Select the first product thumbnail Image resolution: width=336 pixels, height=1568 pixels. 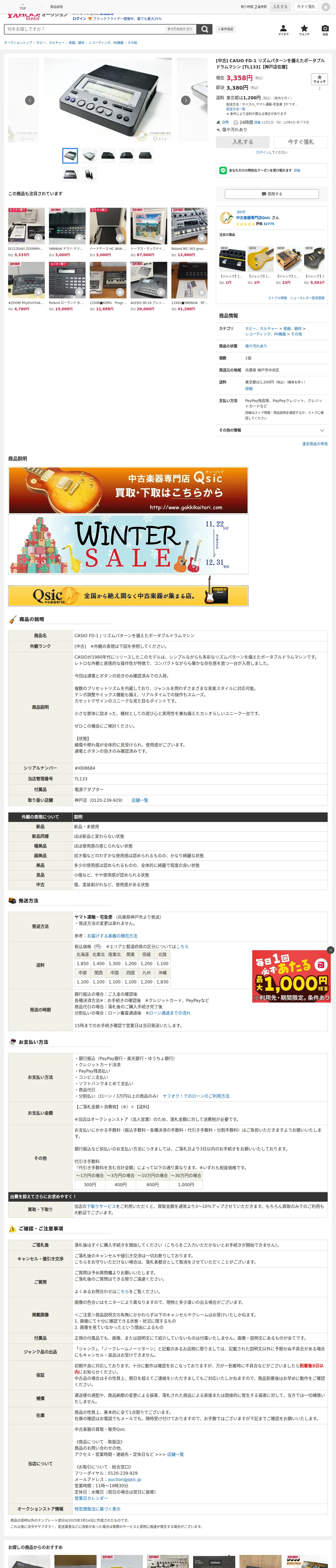[70, 155]
